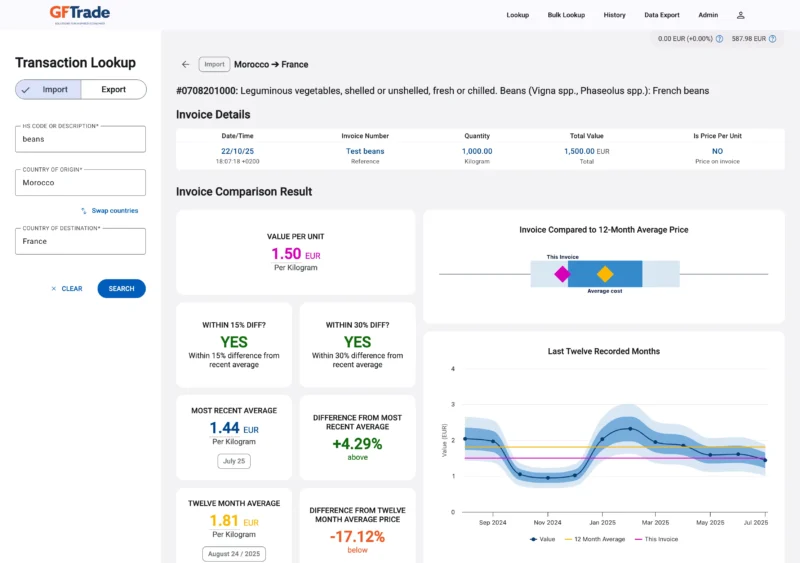Toggle the 12 Month Average legend entry
Viewport: 800px width, 563px height.
[x=598, y=539]
